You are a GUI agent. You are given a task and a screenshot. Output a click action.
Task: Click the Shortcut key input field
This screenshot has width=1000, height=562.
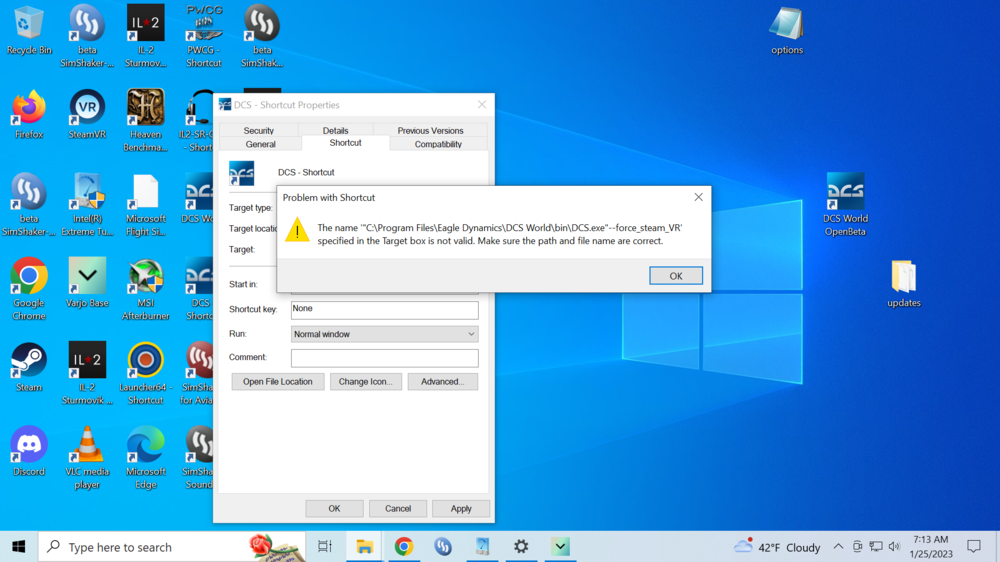385,310
